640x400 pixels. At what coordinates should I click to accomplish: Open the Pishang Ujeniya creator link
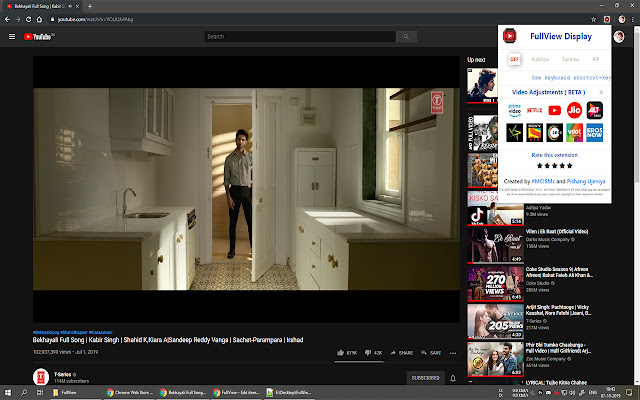click(586, 181)
